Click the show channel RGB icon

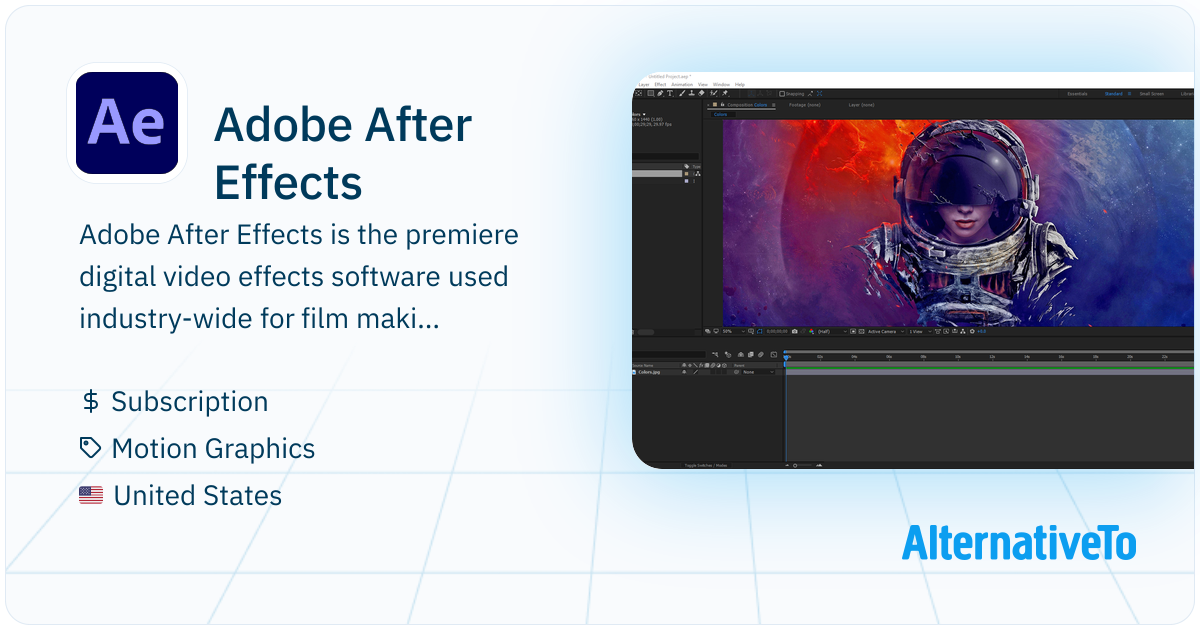[x=811, y=331]
